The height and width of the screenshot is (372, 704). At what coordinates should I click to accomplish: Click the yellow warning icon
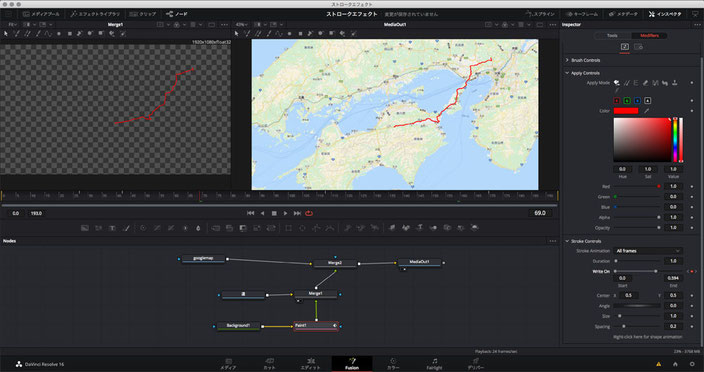tap(659, 364)
